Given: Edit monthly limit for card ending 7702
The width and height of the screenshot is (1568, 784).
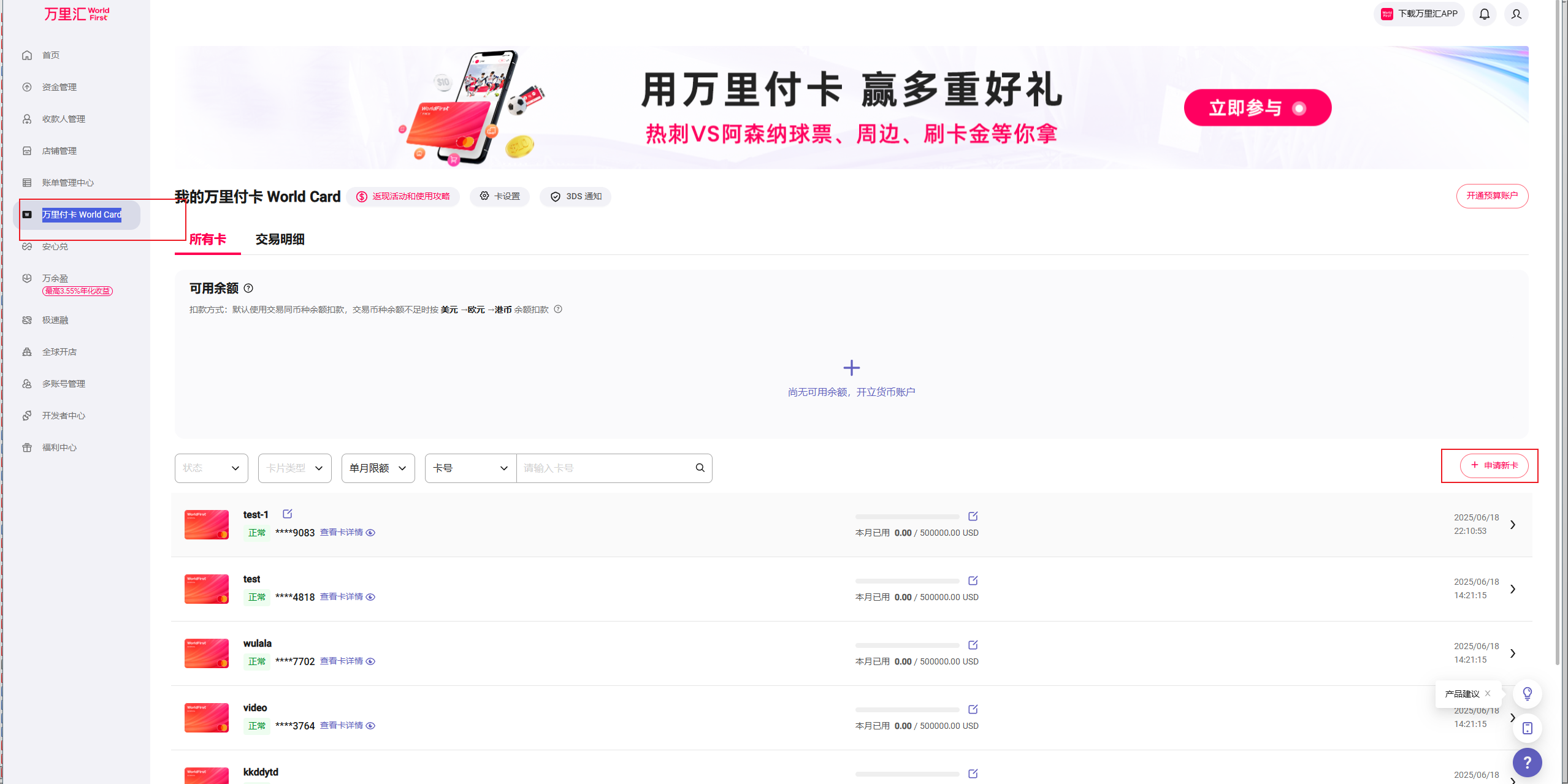Looking at the screenshot, I should 973,645.
